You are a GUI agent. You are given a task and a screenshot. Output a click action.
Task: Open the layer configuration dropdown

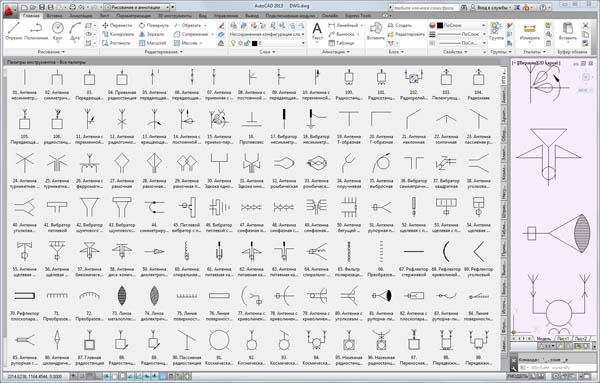pyautogui.click(x=267, y=34)
